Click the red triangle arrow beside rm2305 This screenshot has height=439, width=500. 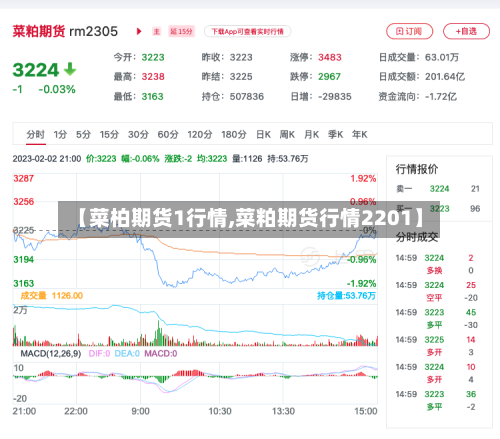[139, 32]
